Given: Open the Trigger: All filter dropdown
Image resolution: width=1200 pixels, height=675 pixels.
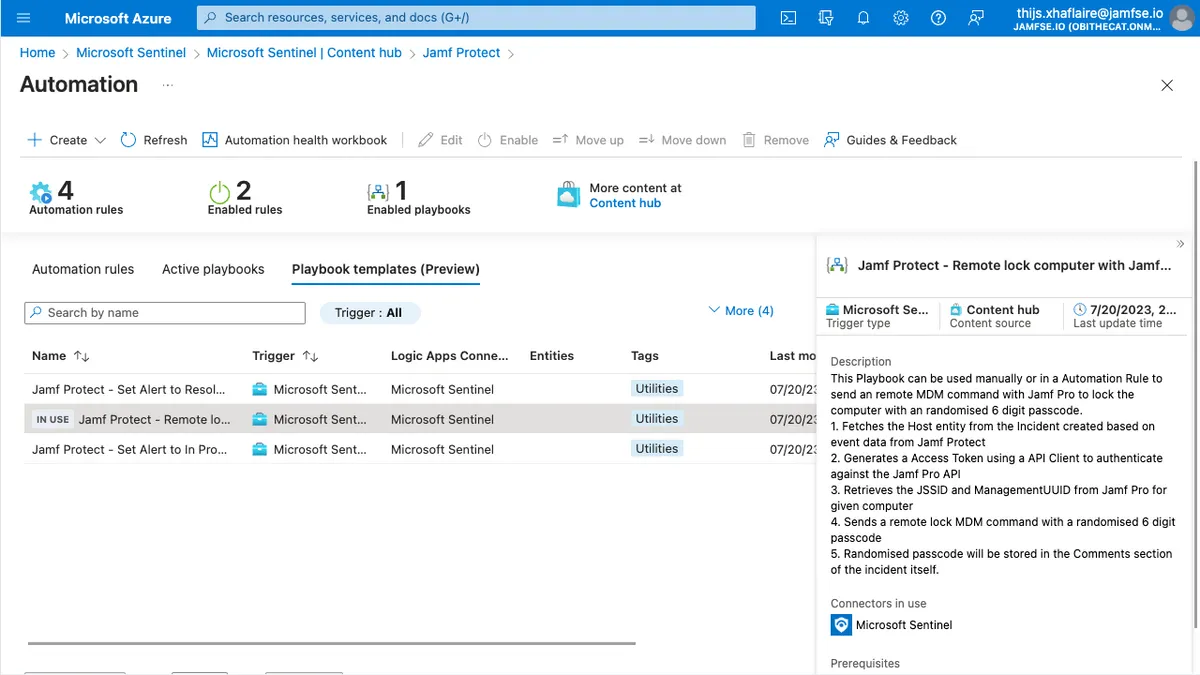Looking at the screenshot, I should [x=370, y=312].
